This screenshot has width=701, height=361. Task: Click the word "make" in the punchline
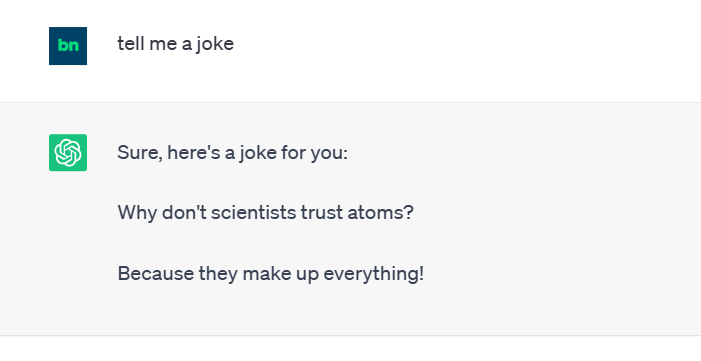tap(266, 273)
